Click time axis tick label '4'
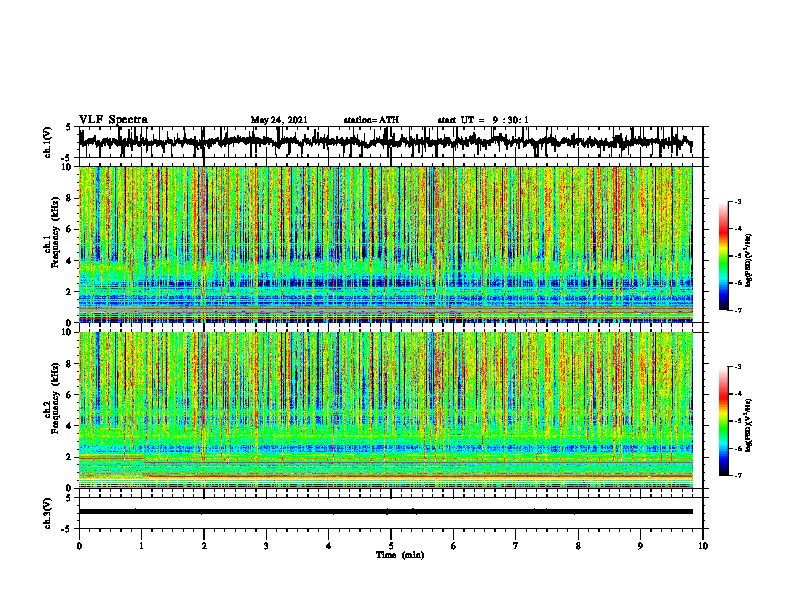Image resolution: width=792 pixels, height=612 pixels. tap(329, 546)
